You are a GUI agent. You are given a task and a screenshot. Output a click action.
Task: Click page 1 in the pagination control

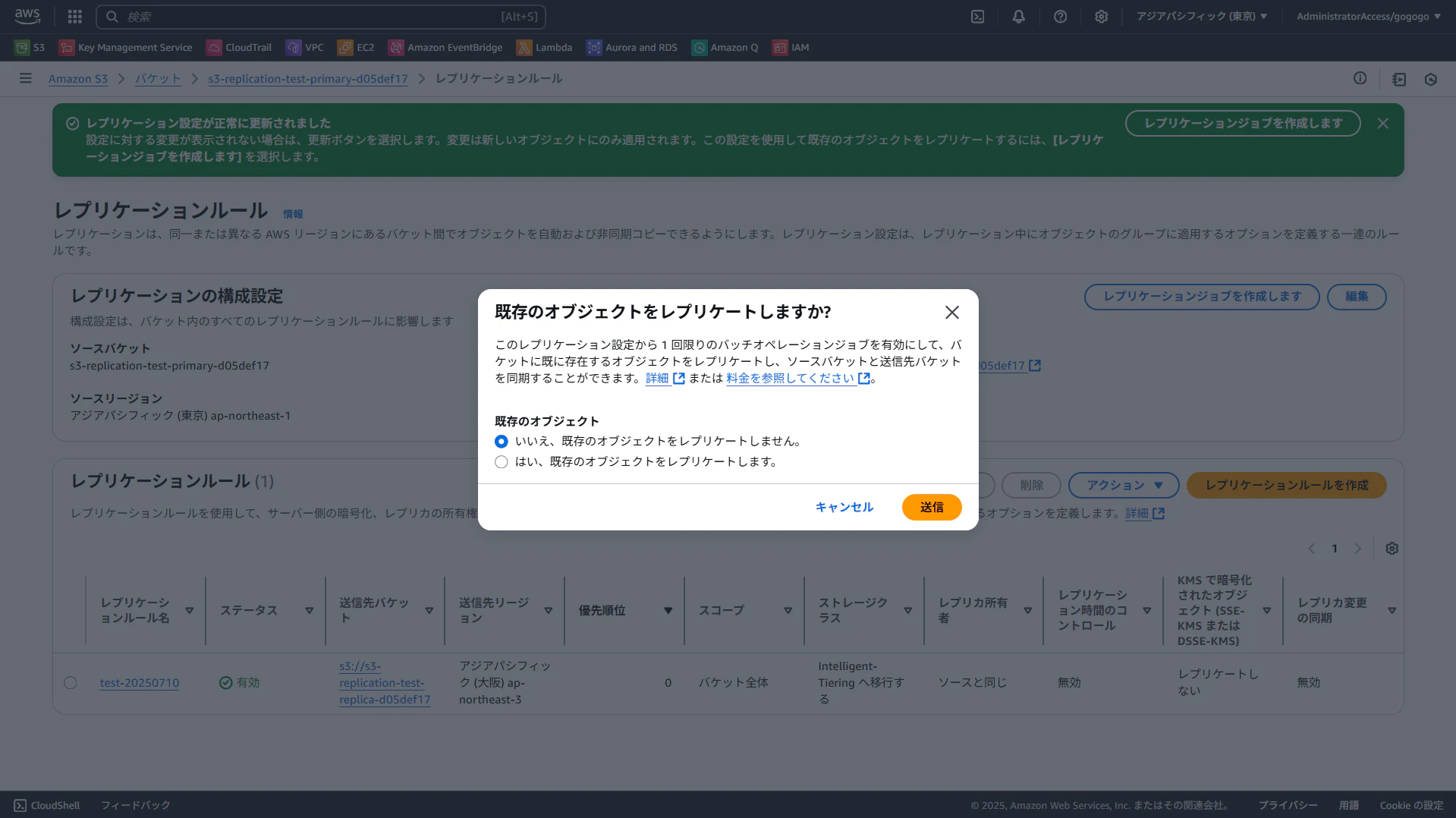coord(1334,548)
